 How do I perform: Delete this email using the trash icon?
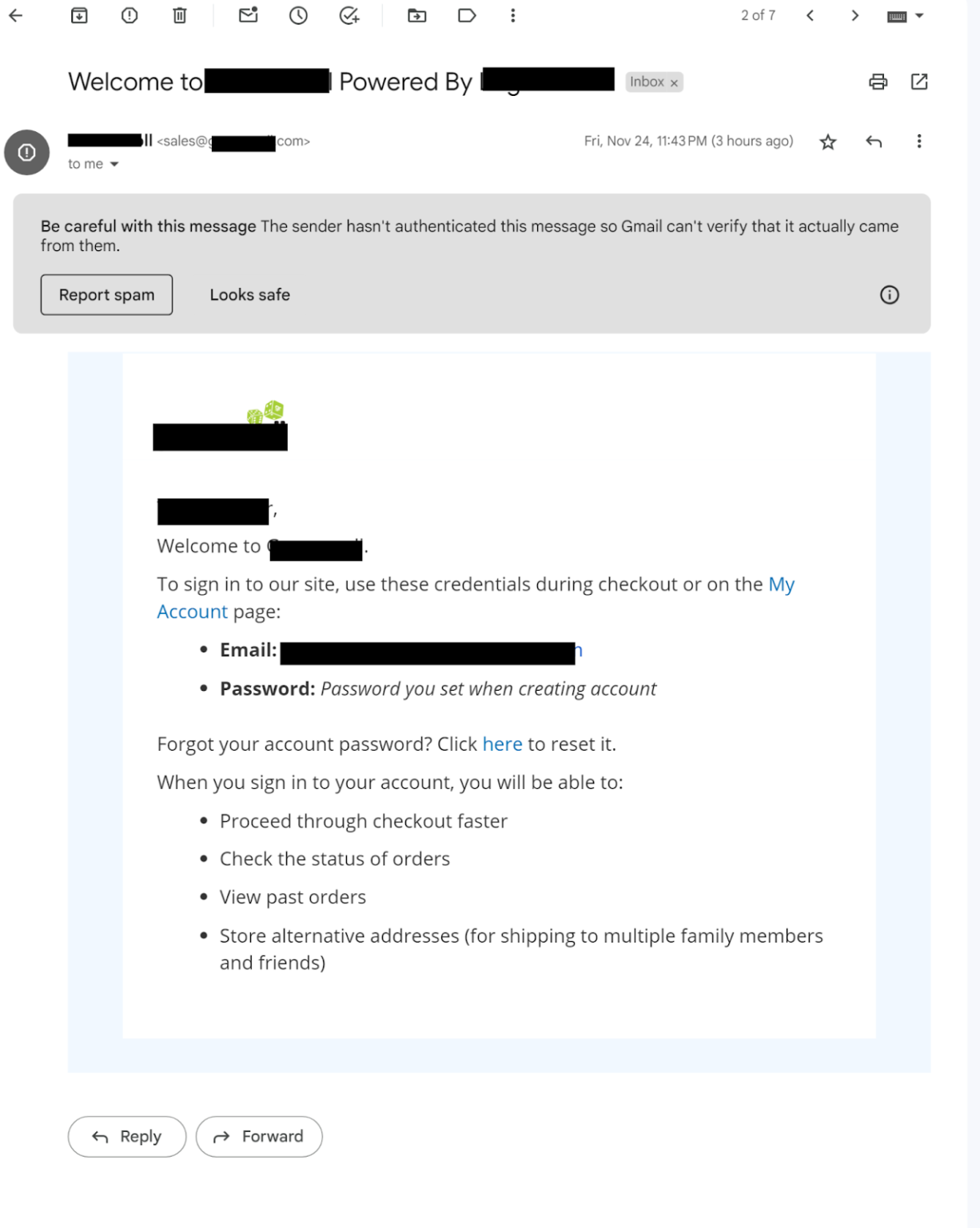(x=179, y=15)
